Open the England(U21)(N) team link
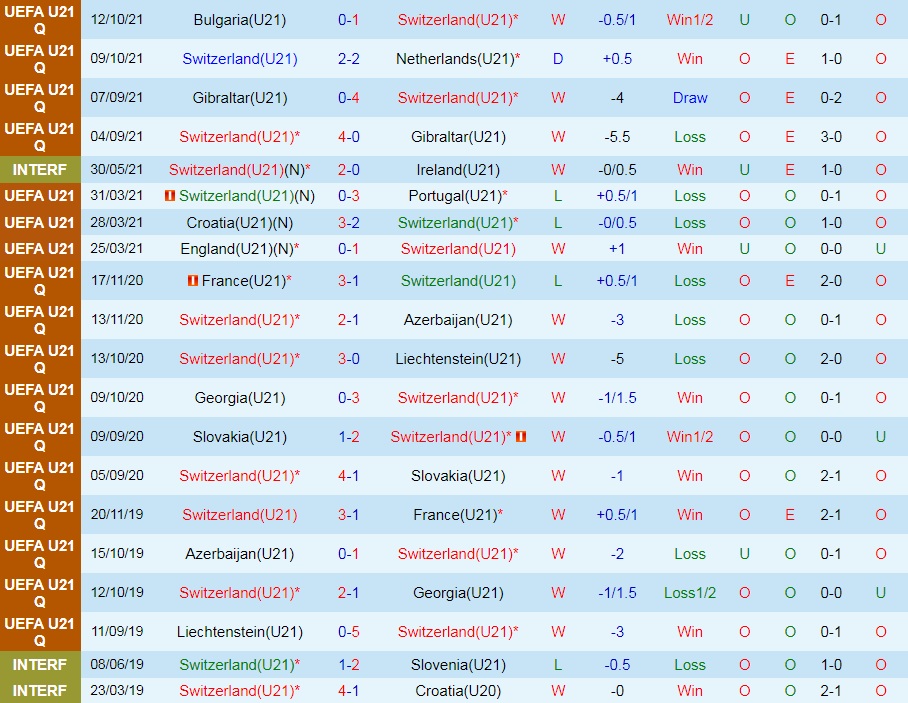Image resolution: width=908 pixels, height=703 pixels. [x=240, y=248]
